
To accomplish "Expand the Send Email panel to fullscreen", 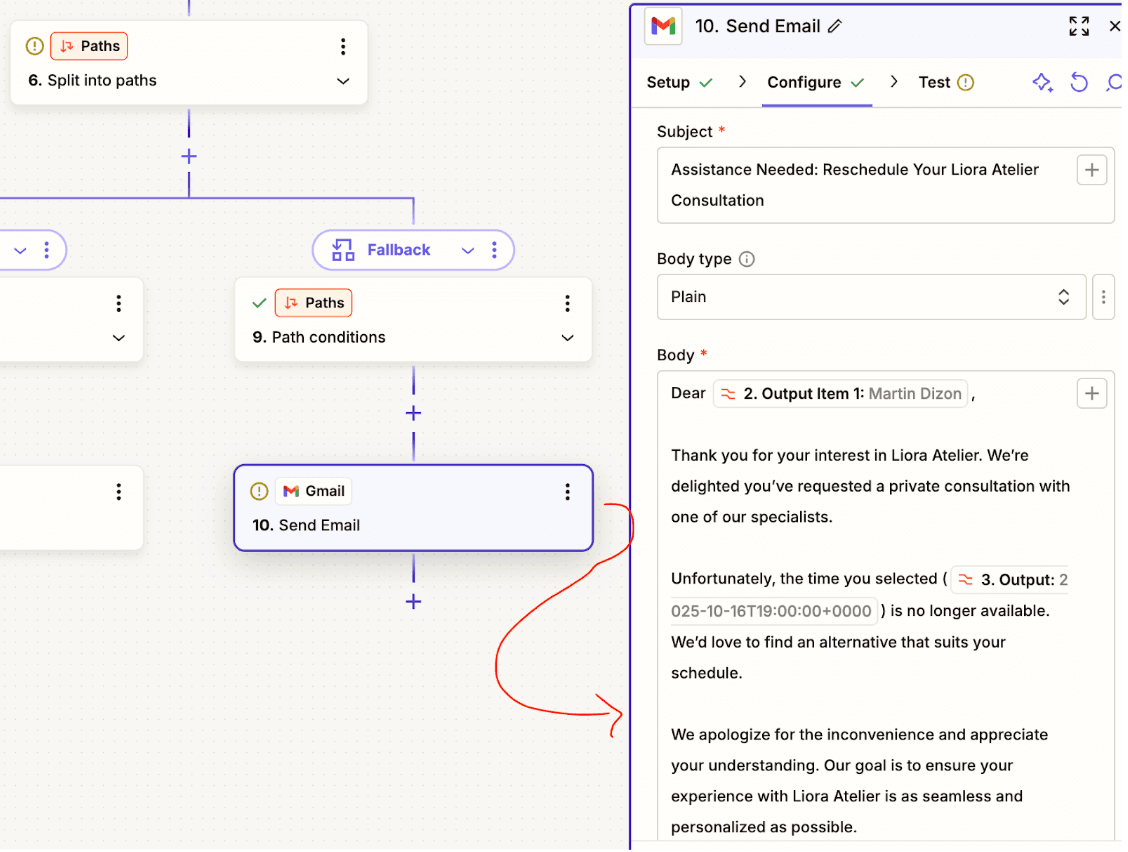I will pos(1079,26).
